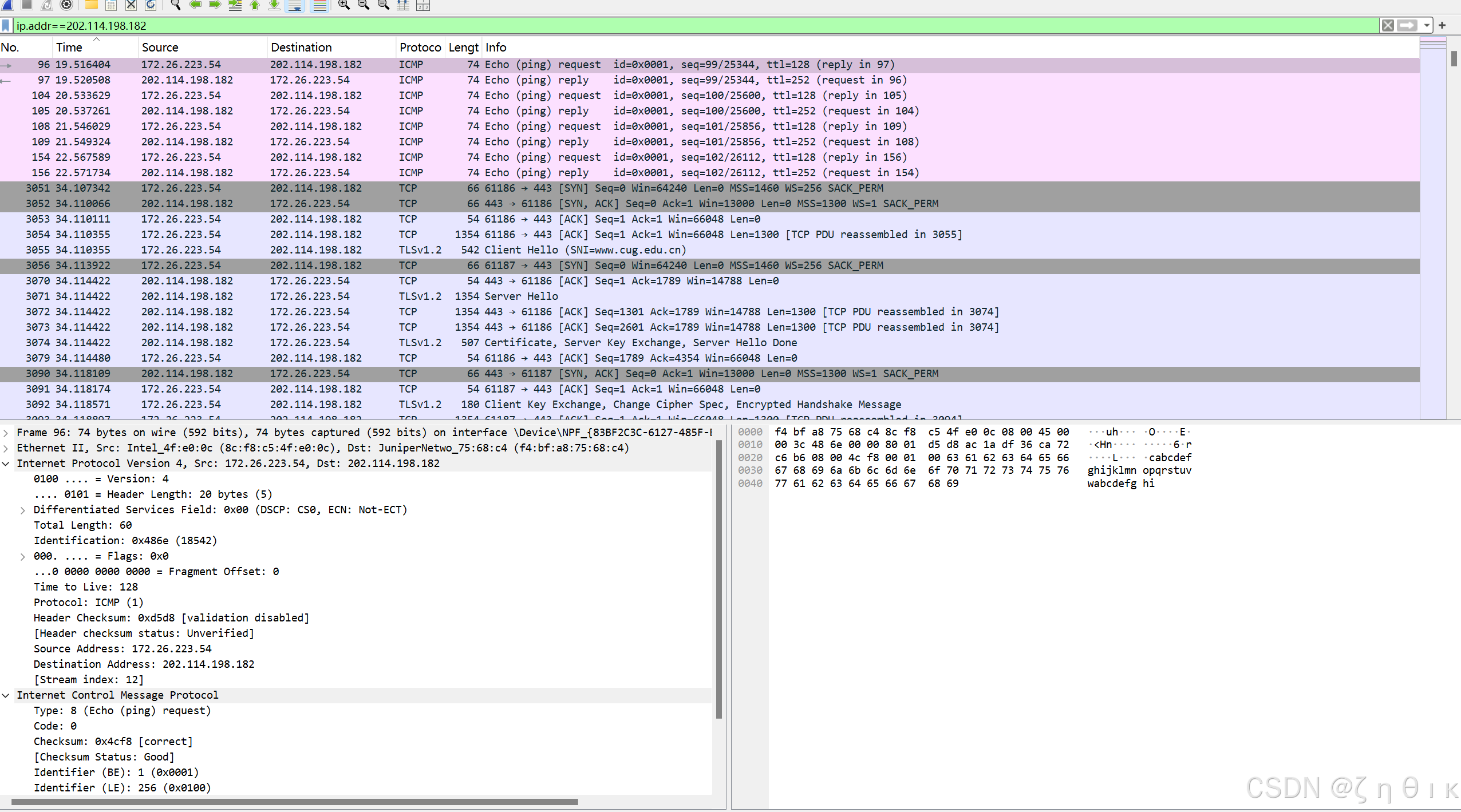Toggle auto-scroll during live capture

[x=295, y=5]
